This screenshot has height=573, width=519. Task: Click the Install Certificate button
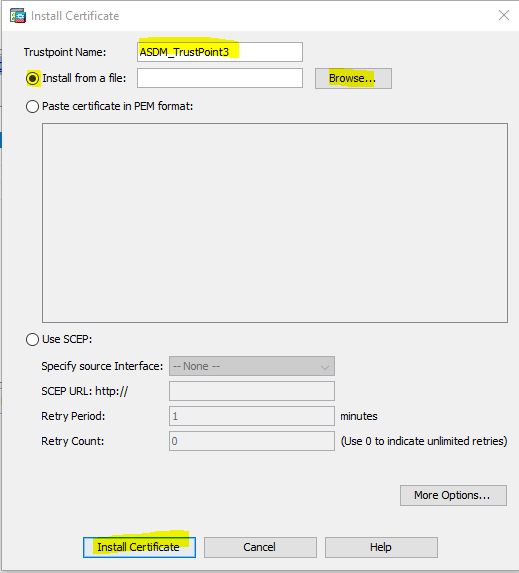point(139,547)
